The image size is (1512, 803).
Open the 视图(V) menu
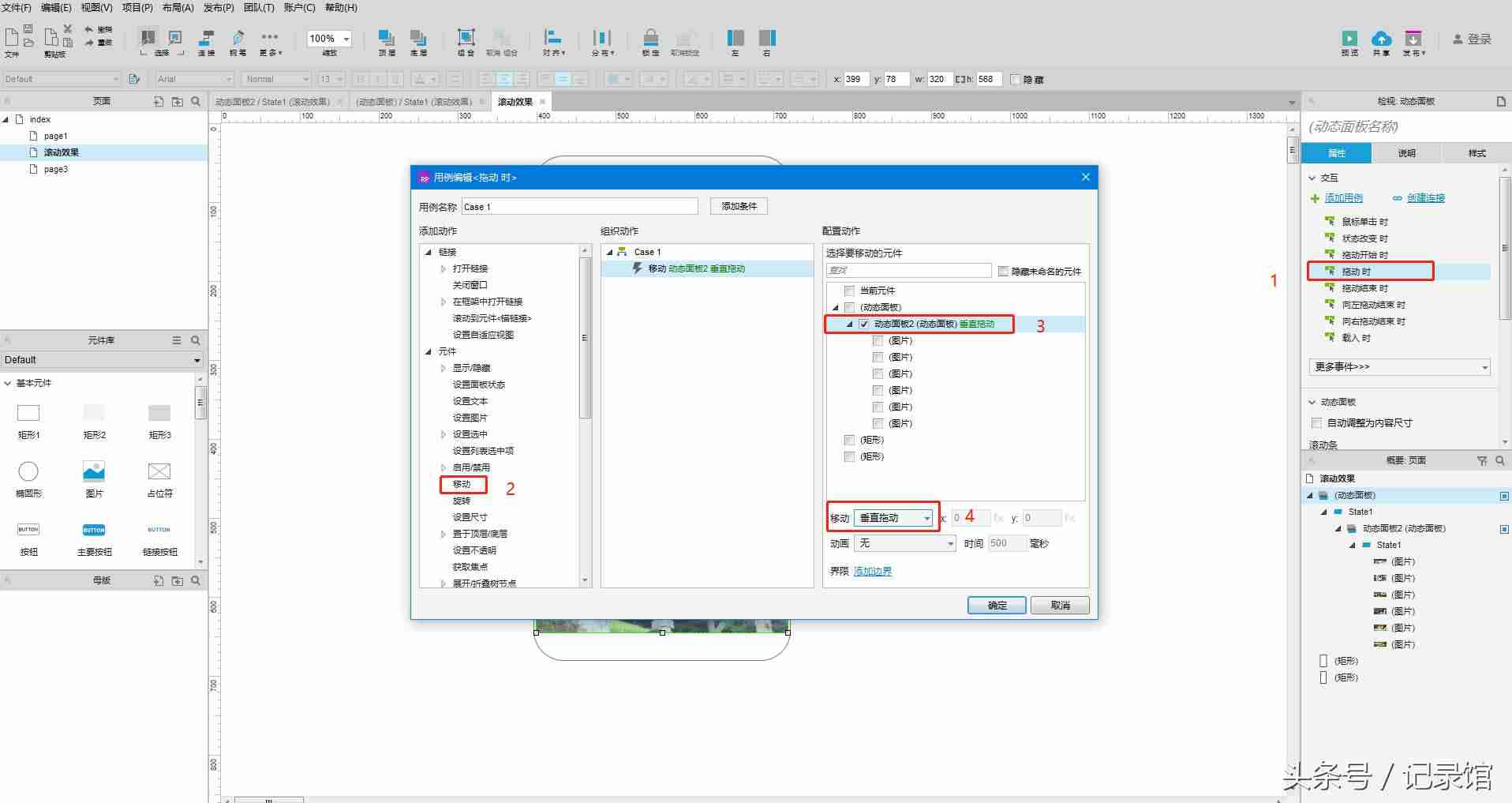(96, 7)
